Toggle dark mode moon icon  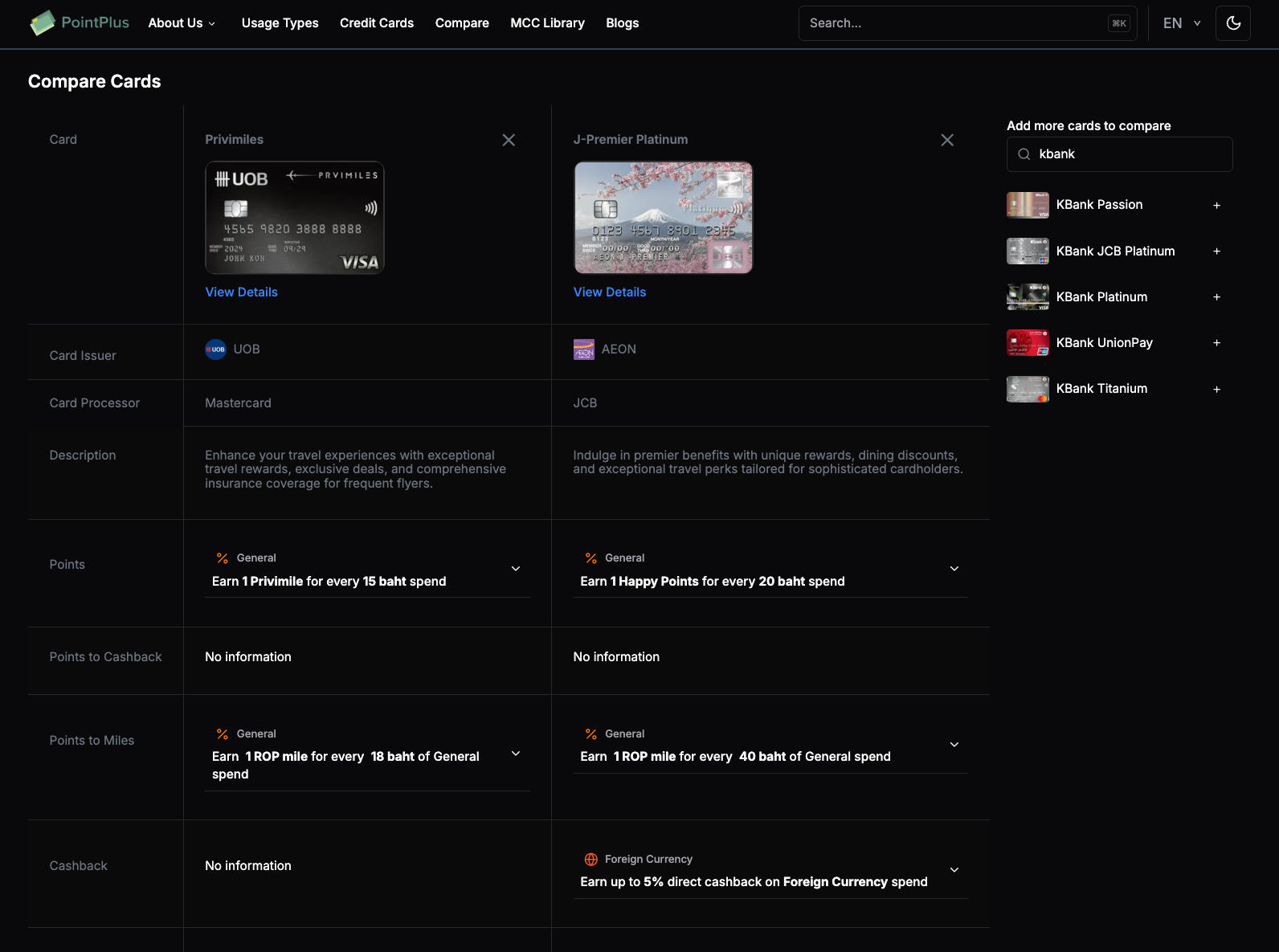coord(1233,23)
